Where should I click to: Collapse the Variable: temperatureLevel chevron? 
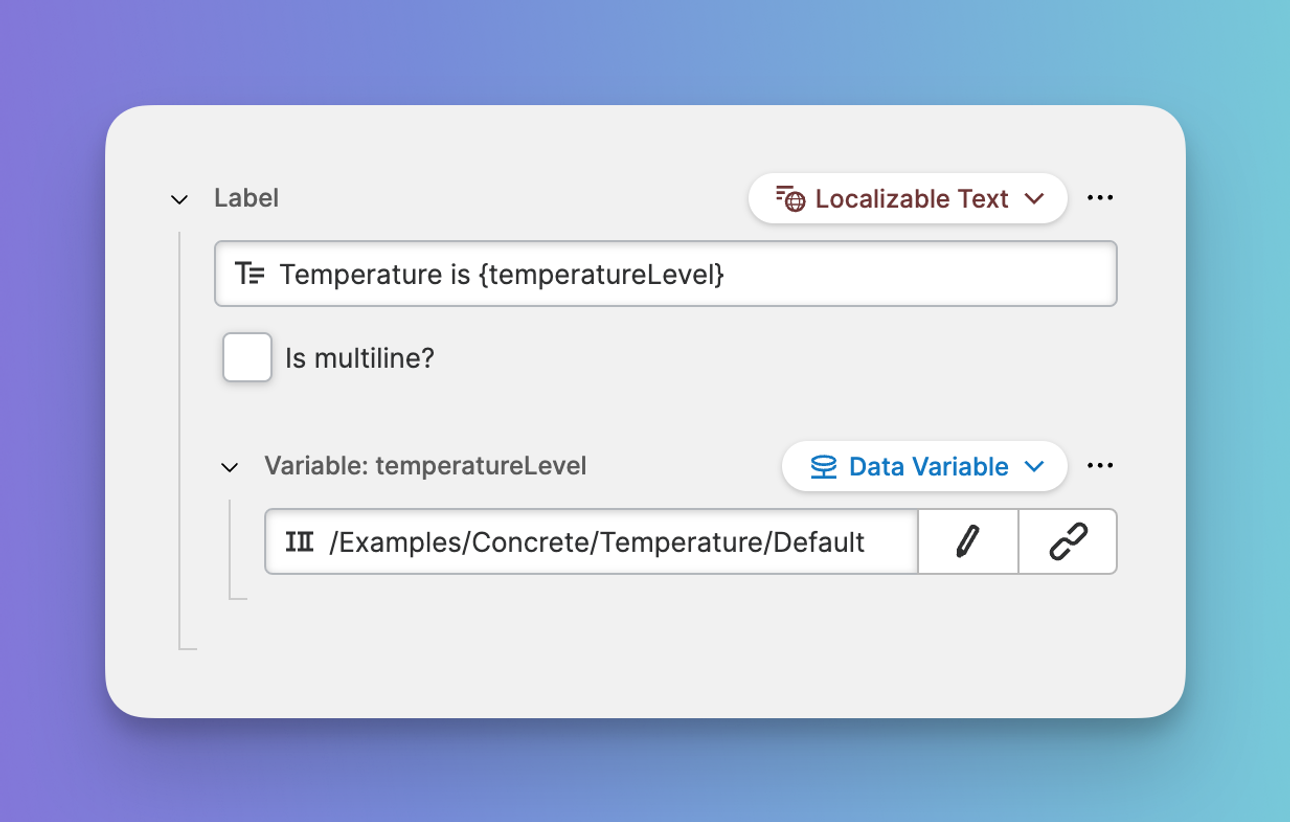tap(230, 467)
